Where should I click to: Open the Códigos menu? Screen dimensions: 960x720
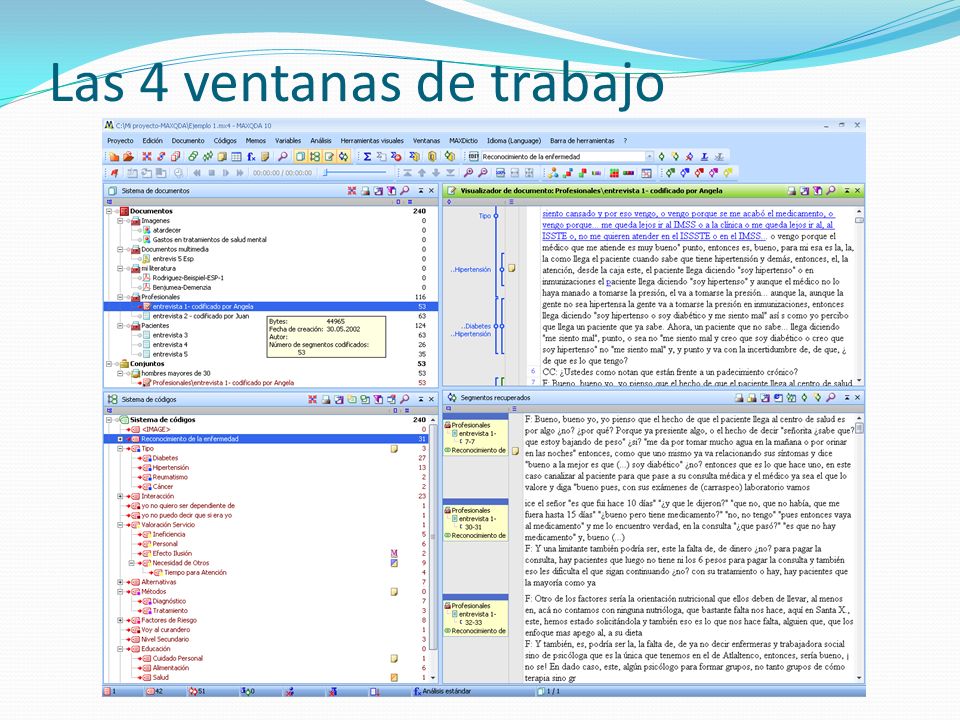click(225, 141)
